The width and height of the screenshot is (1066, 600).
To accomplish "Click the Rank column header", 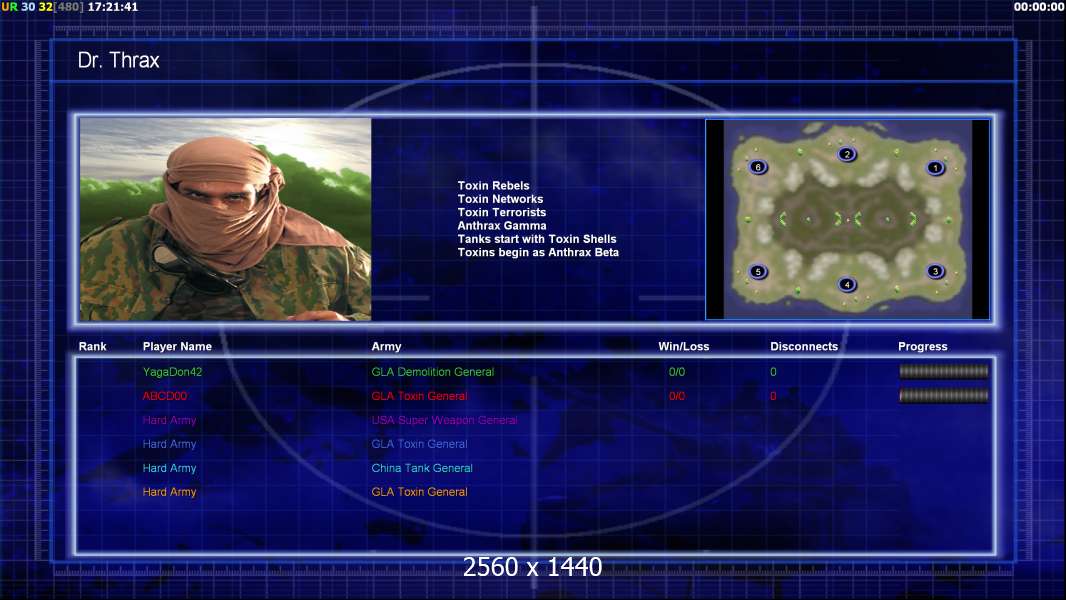I will [x=92, y=347].
